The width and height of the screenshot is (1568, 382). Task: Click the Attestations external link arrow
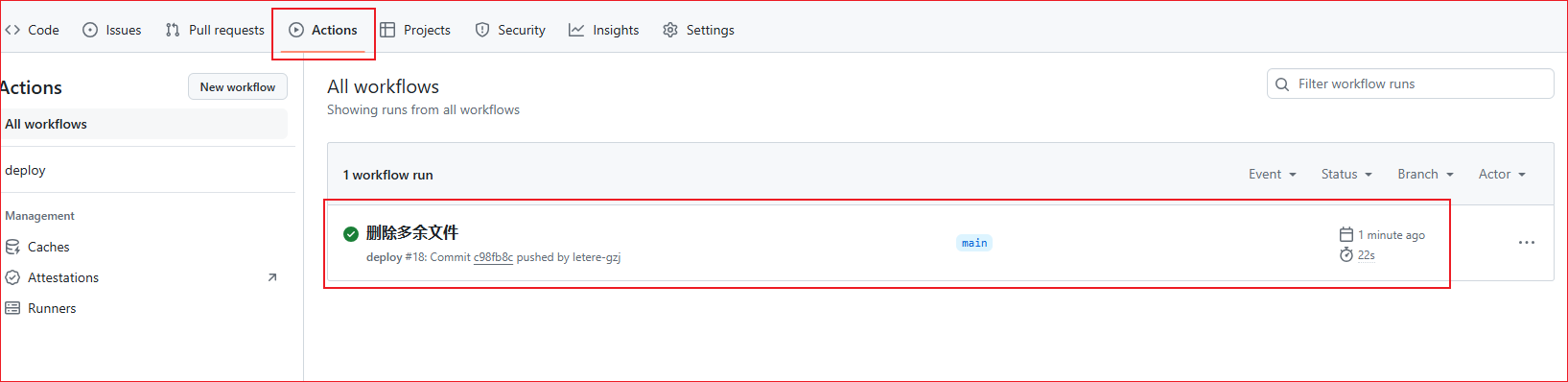tap(272, 277)
